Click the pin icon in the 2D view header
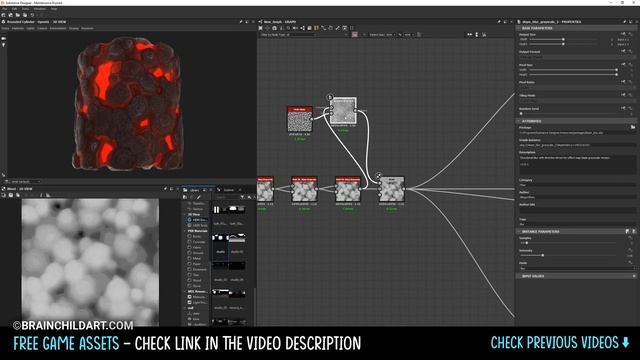640x360 pixels. (165, 189)
